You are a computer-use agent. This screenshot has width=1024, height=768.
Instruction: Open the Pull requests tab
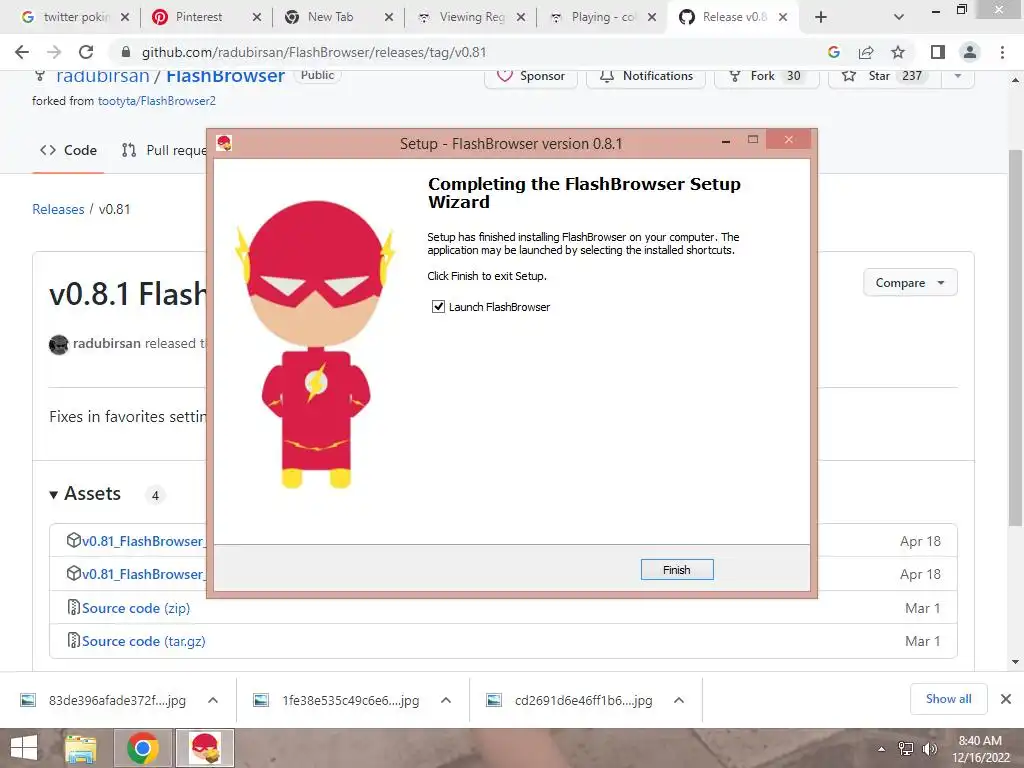pos(164,150)
